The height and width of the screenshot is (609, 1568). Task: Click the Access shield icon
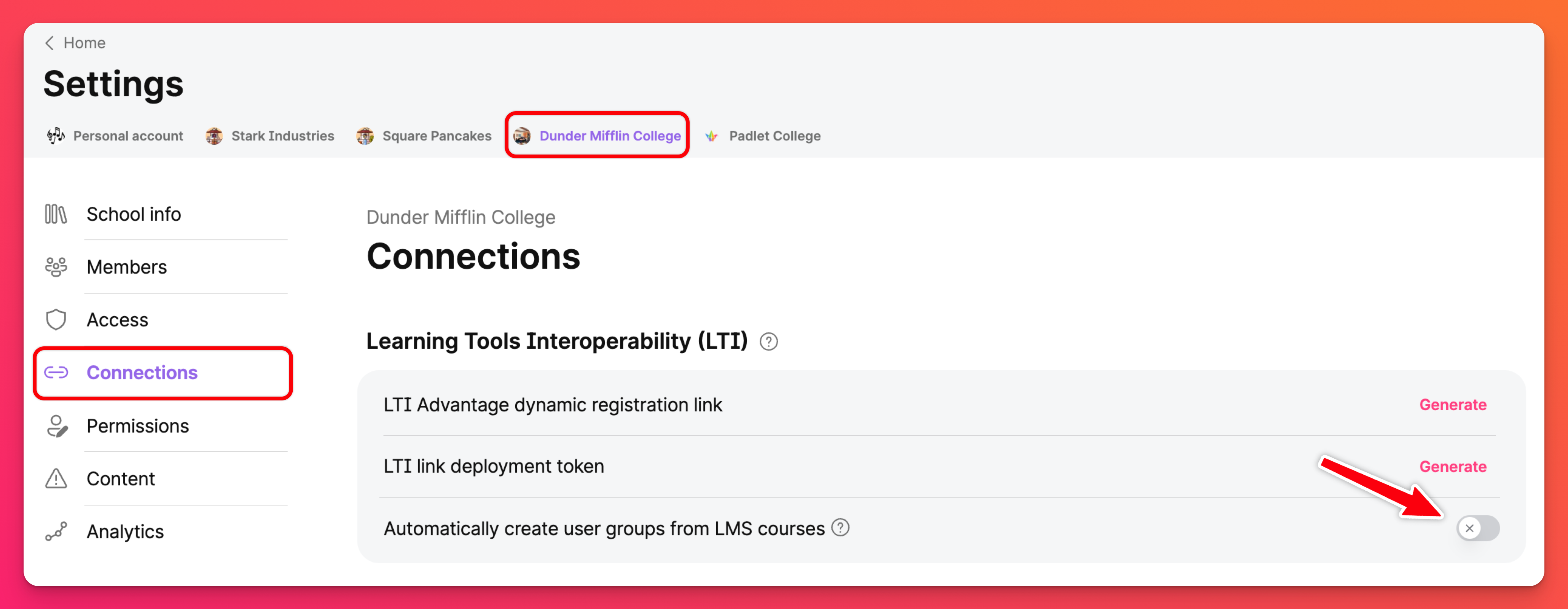(56, 320)
